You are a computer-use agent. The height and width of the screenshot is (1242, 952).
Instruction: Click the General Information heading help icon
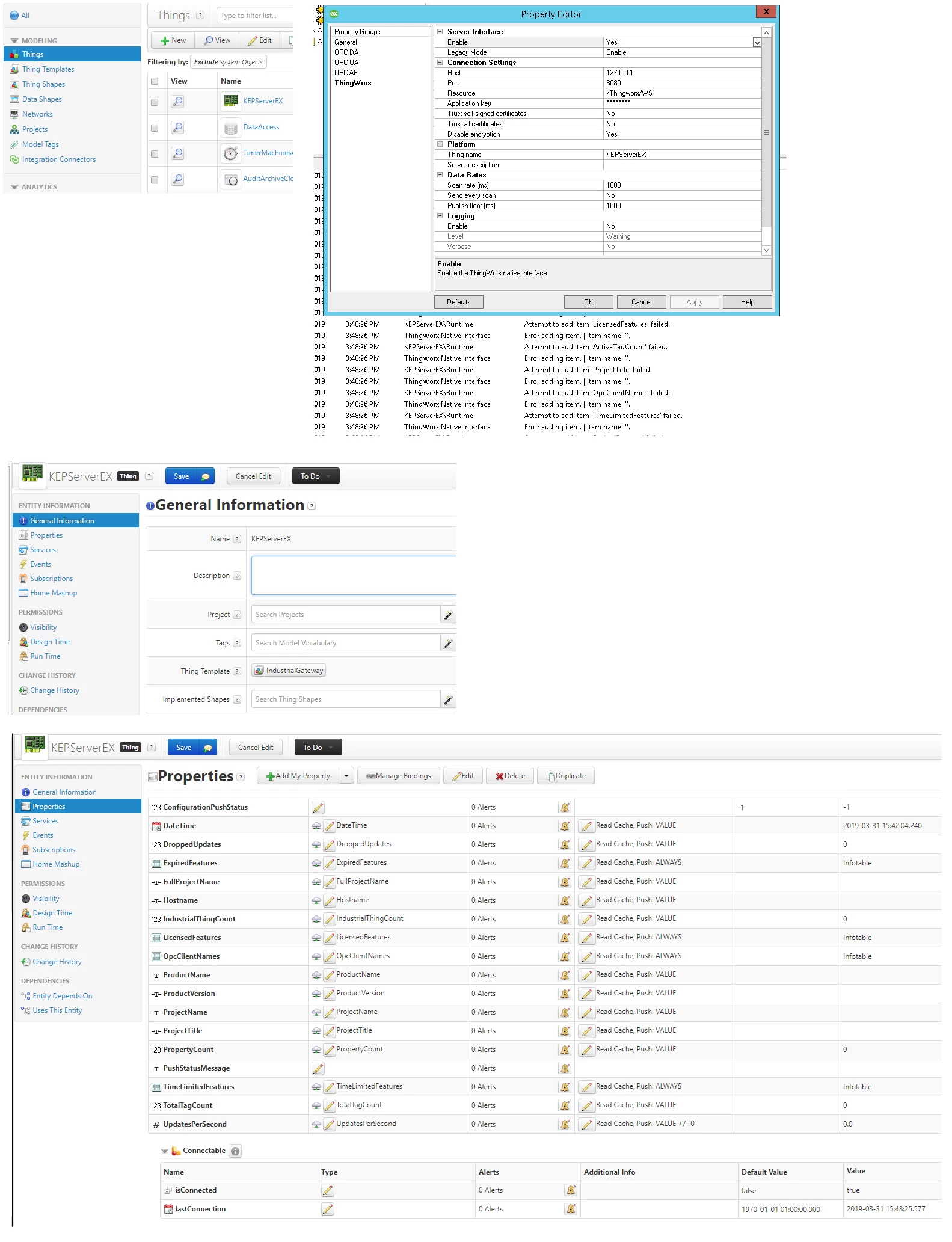(312, 506)
